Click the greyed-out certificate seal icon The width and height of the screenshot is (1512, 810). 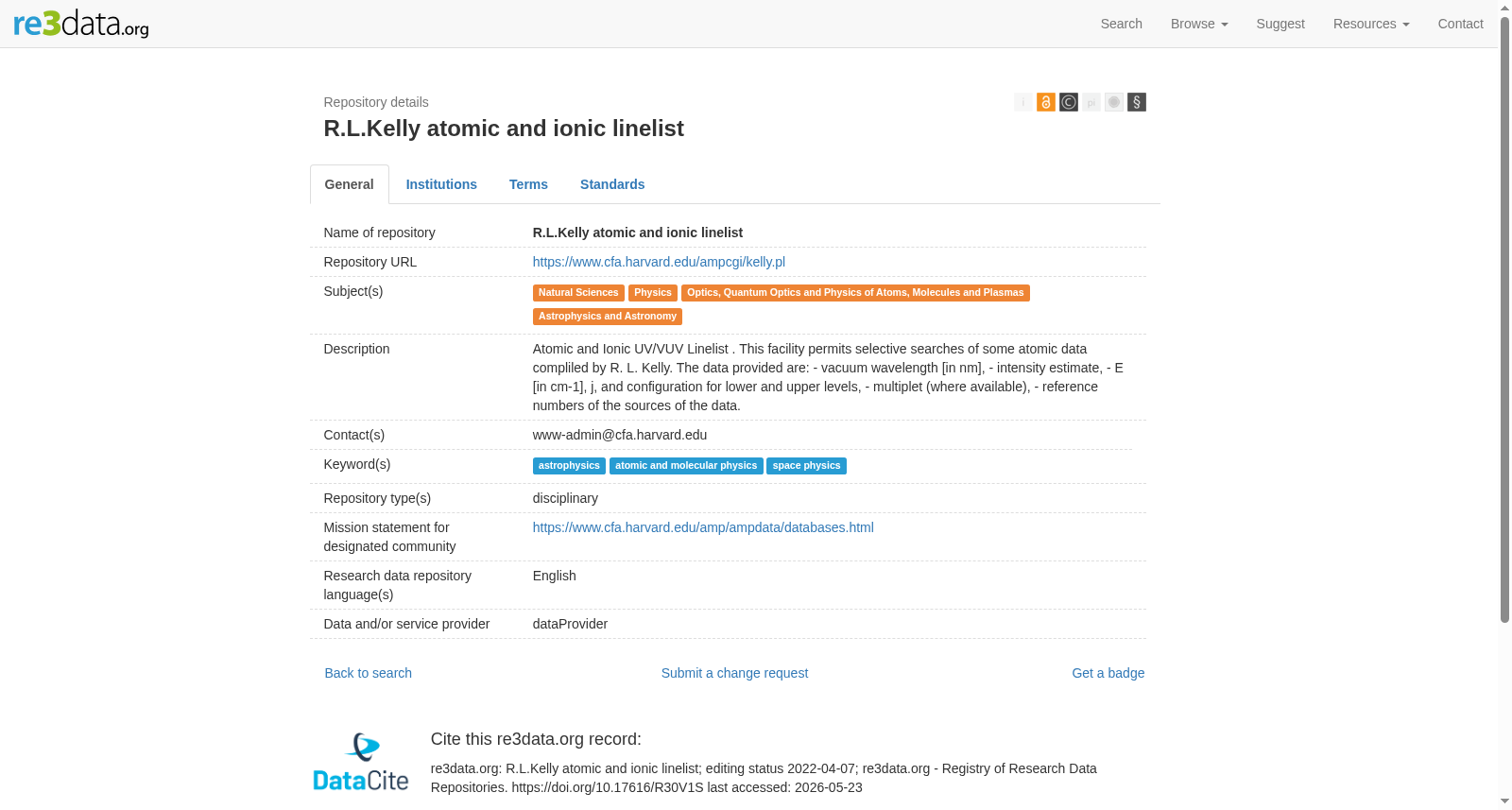click(x=1114, y=102)
